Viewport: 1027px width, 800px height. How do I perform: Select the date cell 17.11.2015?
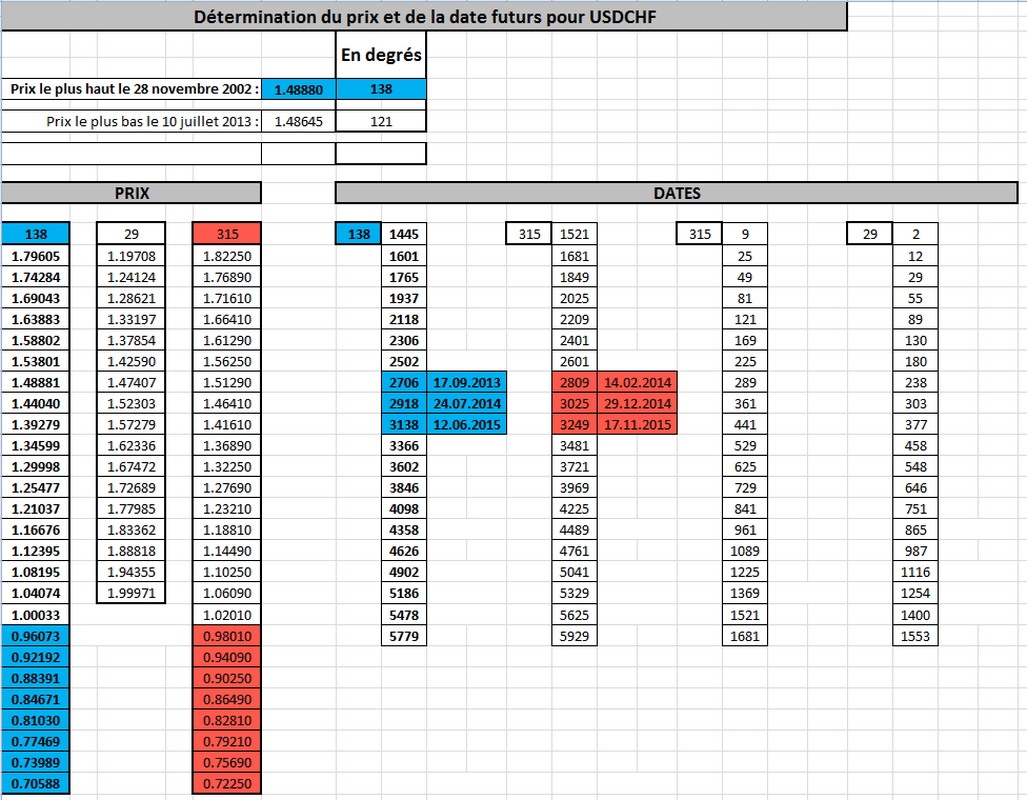tap(637, 425)
